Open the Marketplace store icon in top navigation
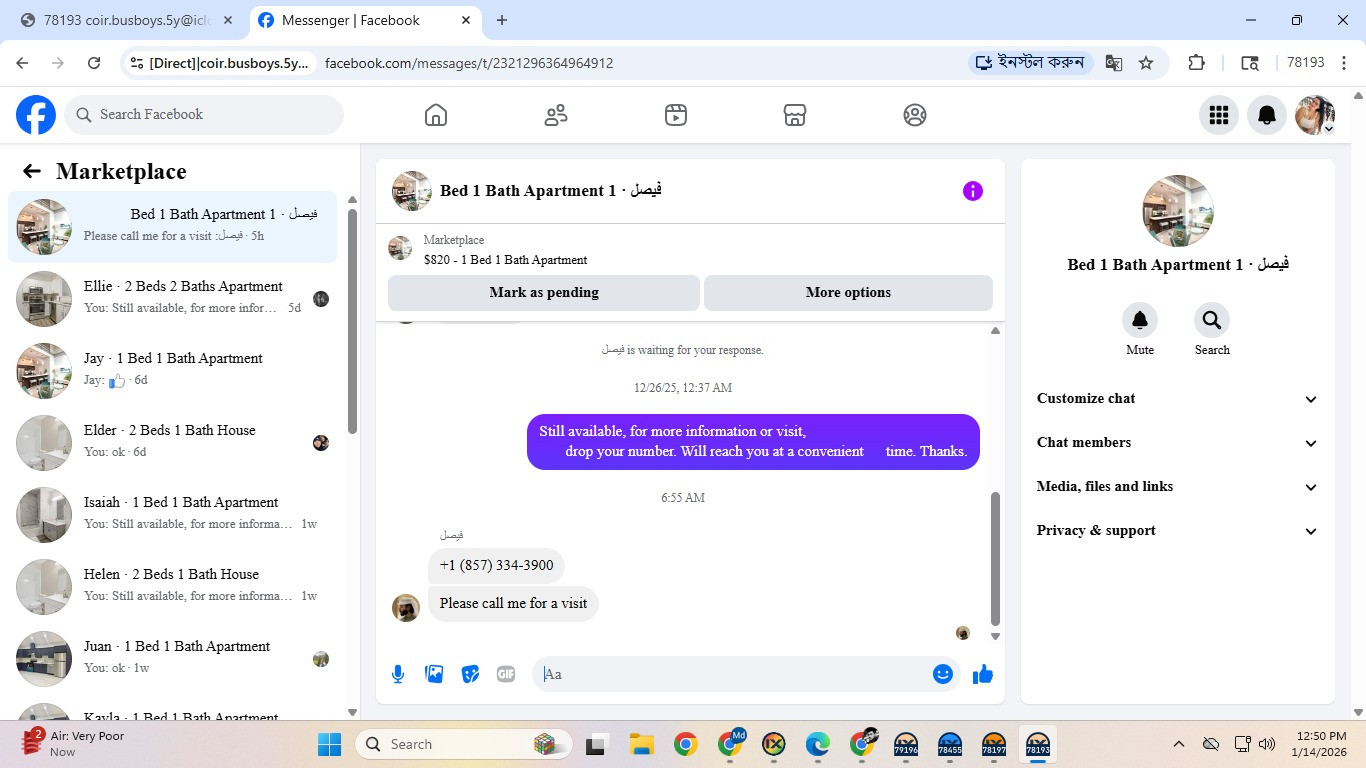This screenshot has height=768, width=1366. pos(795,115)
